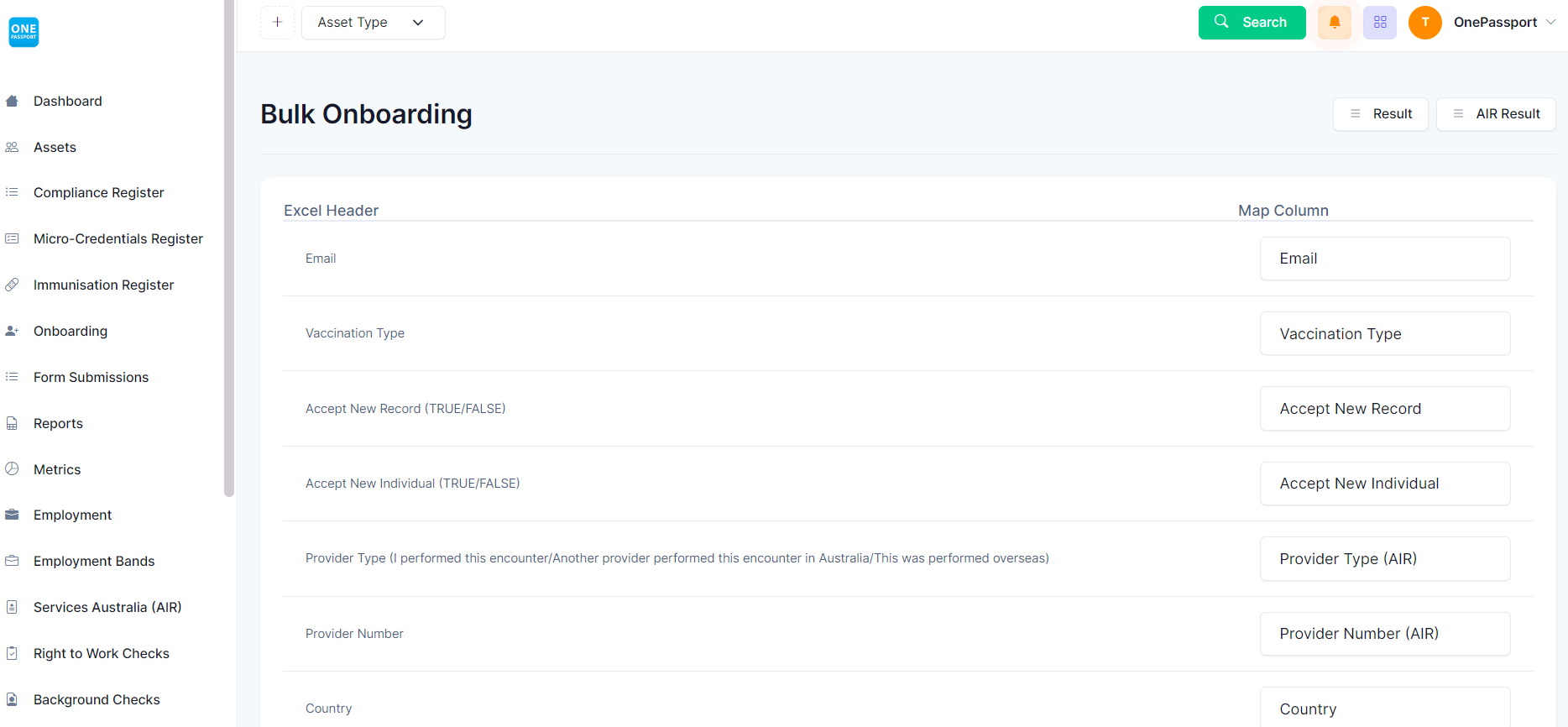1568x727 pixels.
Task: Click the Micro-Credentials Register icon
Action: click(12, 238)
